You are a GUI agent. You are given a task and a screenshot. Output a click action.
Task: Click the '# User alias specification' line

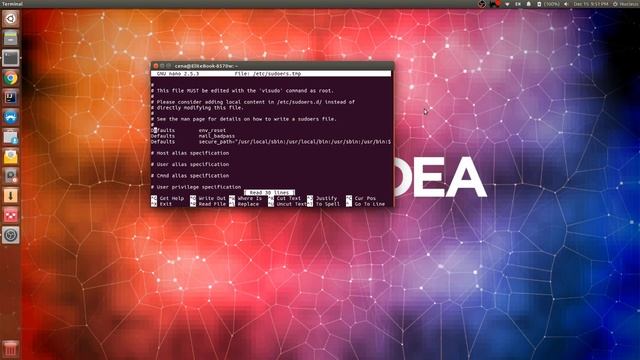190,164
